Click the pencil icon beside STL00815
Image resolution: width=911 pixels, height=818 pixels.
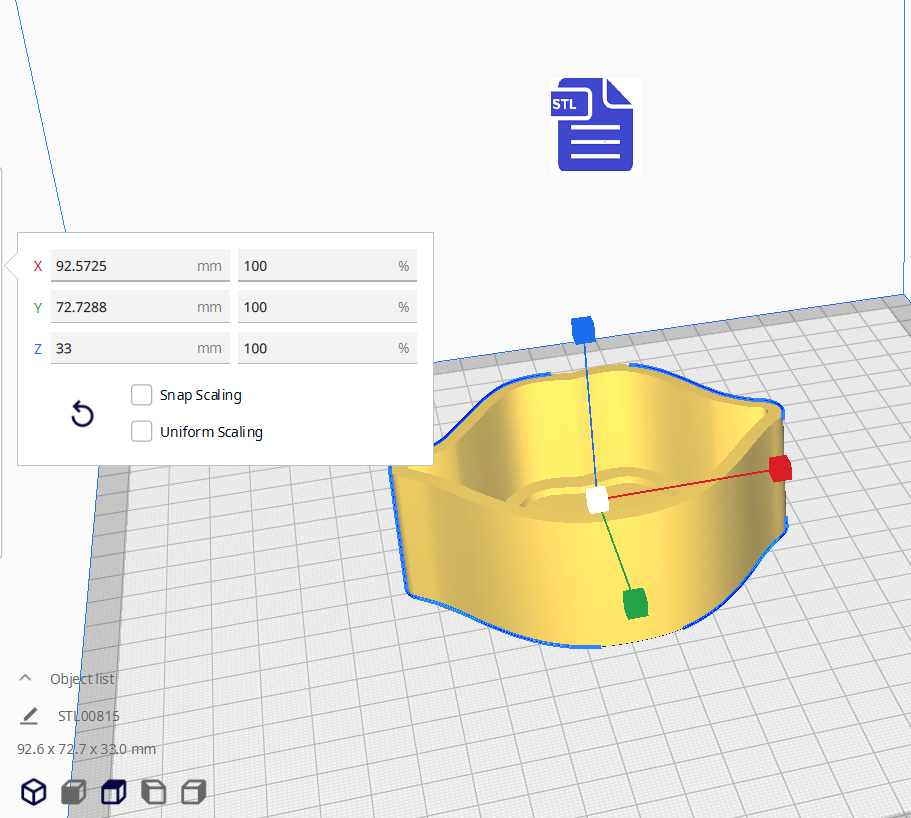[29, 716]
